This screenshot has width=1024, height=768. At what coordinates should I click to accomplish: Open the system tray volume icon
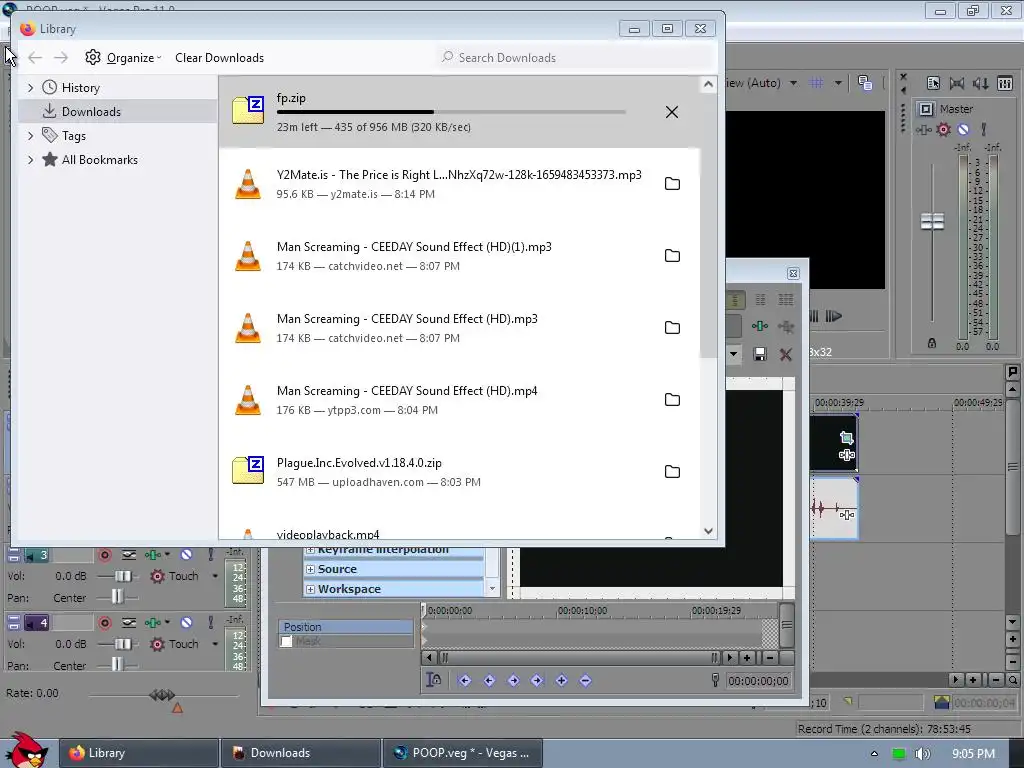pyautogui.click(x=922, y=754)
